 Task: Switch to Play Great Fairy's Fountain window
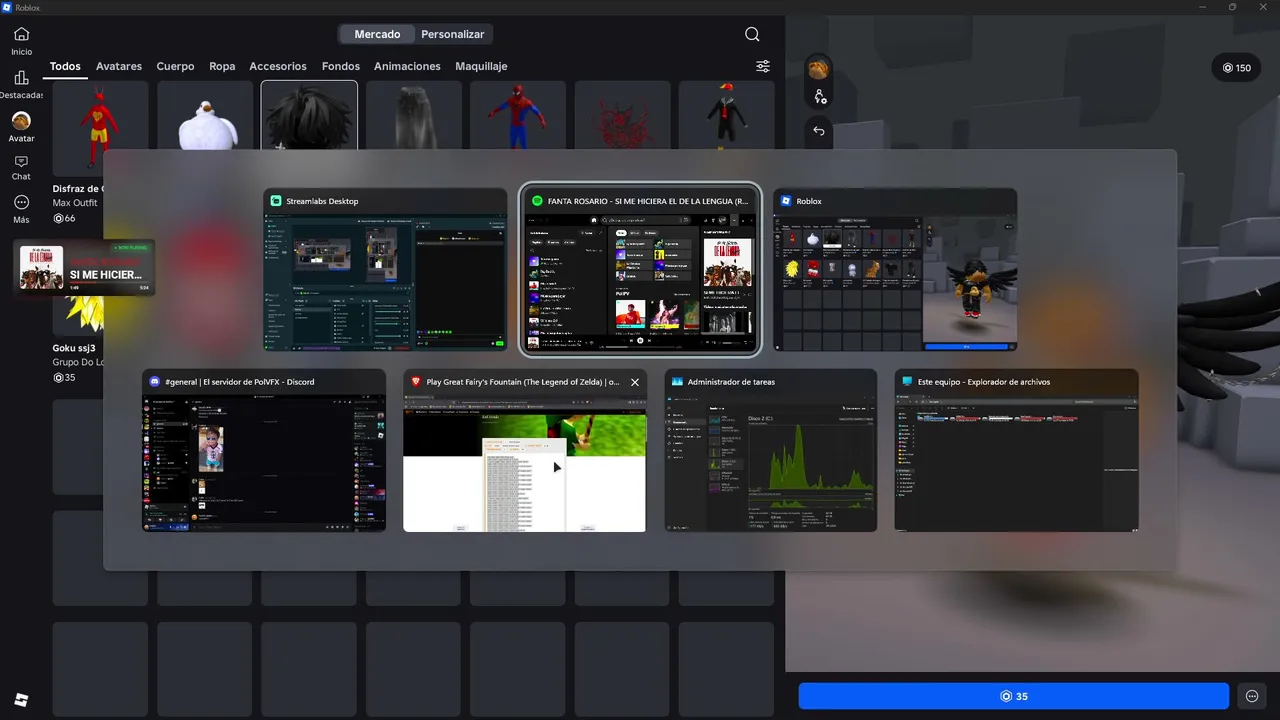(524, 450)
